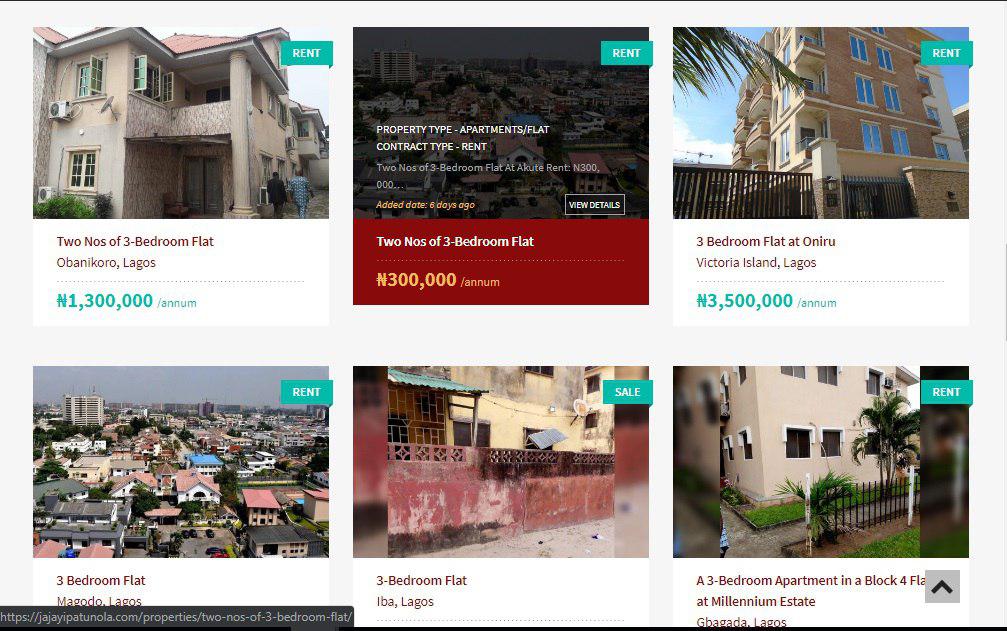1007x631 pixels.
Task: Open the '3-Bedroom Flat' Iba title link
Action: tap(421, 580)
